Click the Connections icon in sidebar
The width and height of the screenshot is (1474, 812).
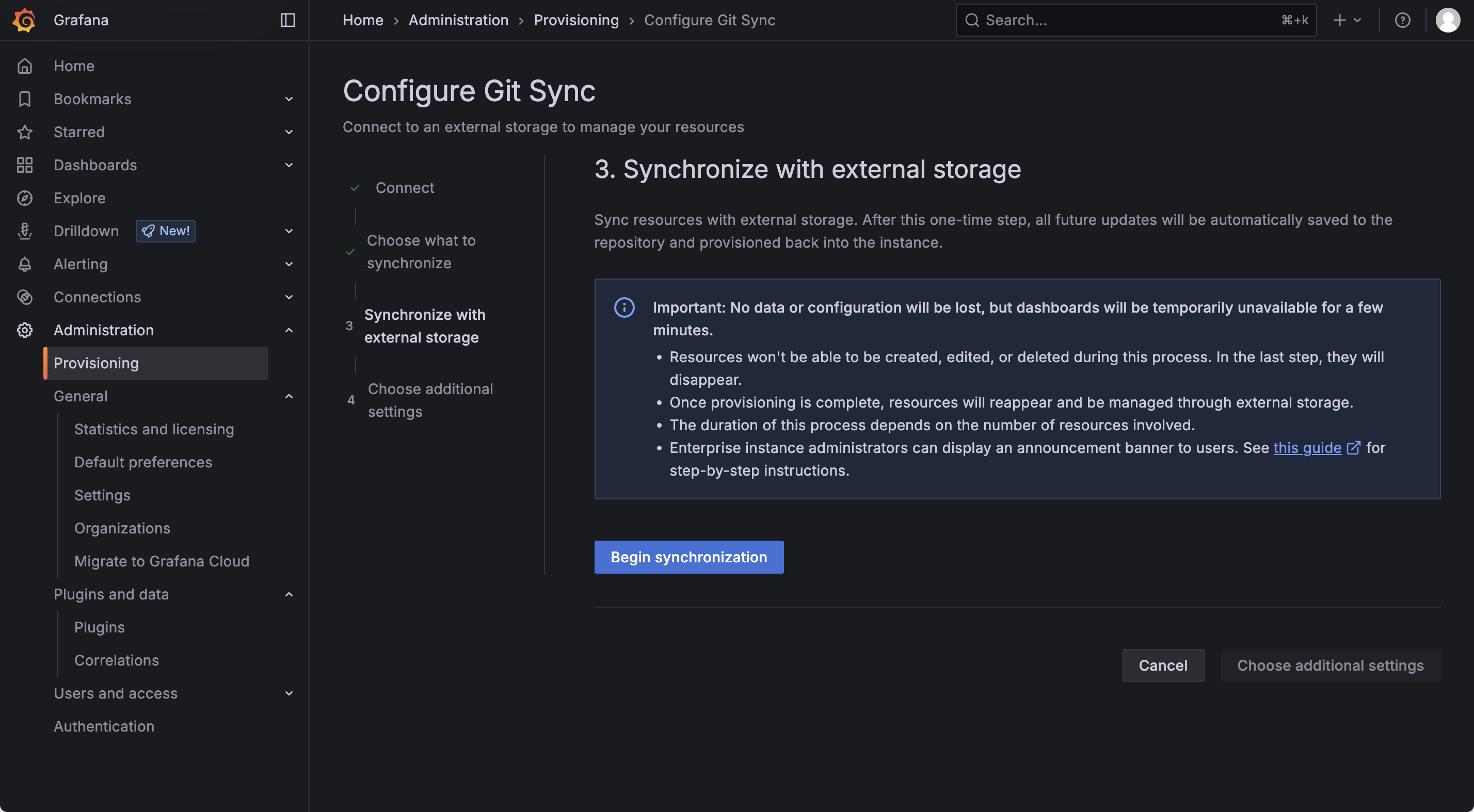tap(25, 297)
